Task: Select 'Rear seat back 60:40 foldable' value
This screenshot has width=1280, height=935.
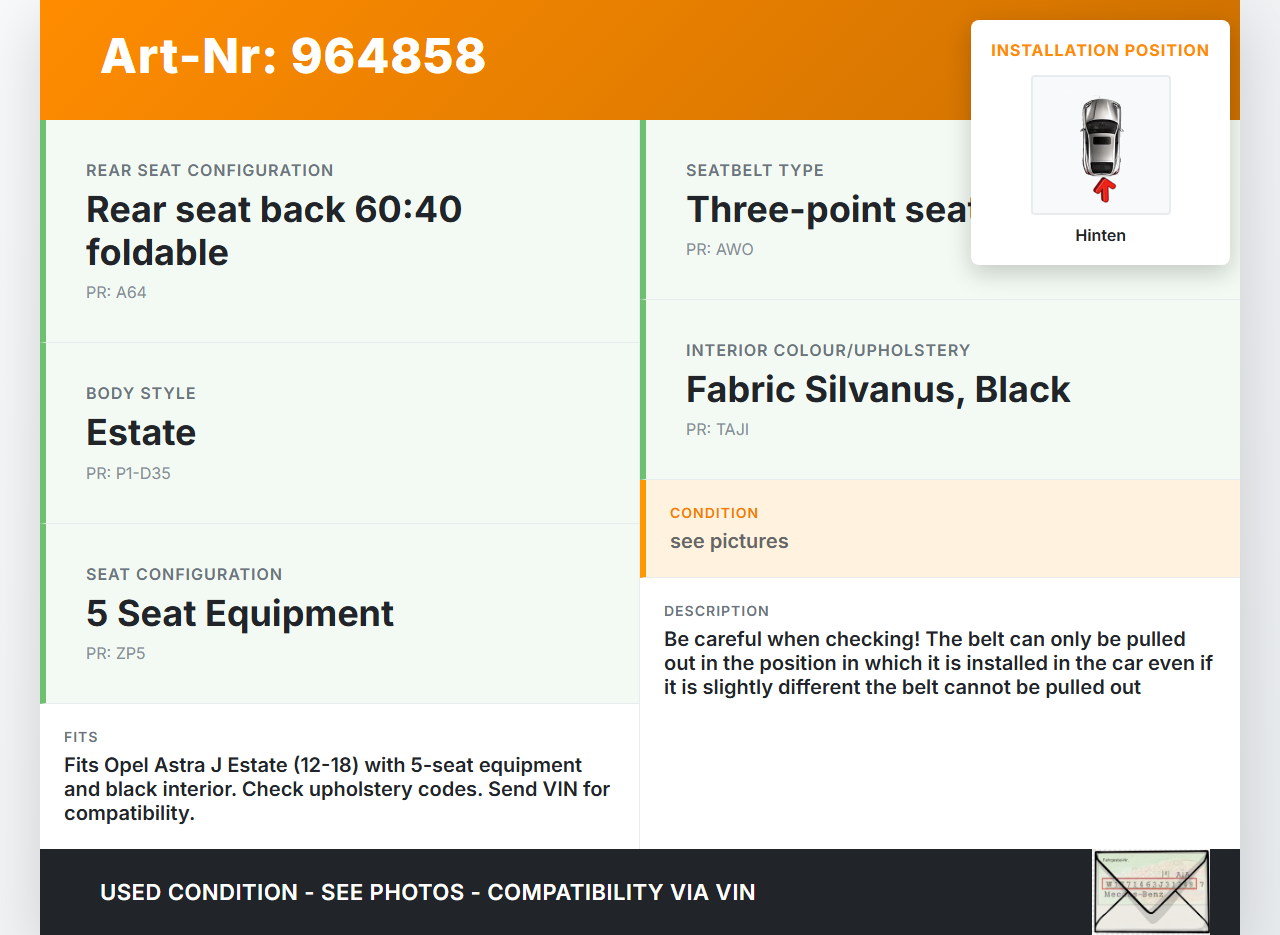Action: pyautogui.click(x=274, y=230)
